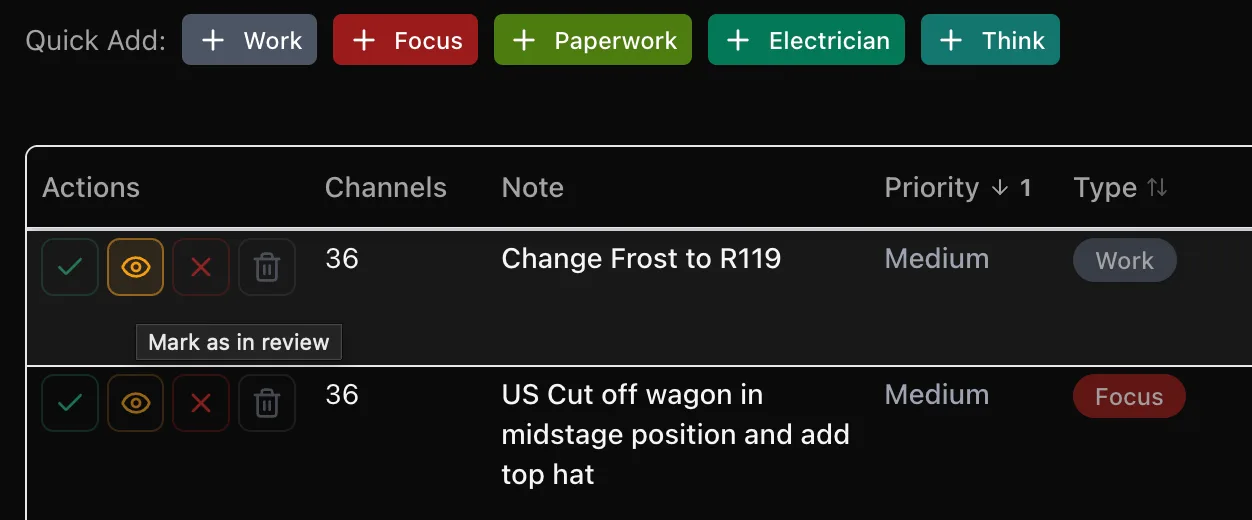
Task: Cancel the Change Frost to R119 note
Action: point(201,267)
